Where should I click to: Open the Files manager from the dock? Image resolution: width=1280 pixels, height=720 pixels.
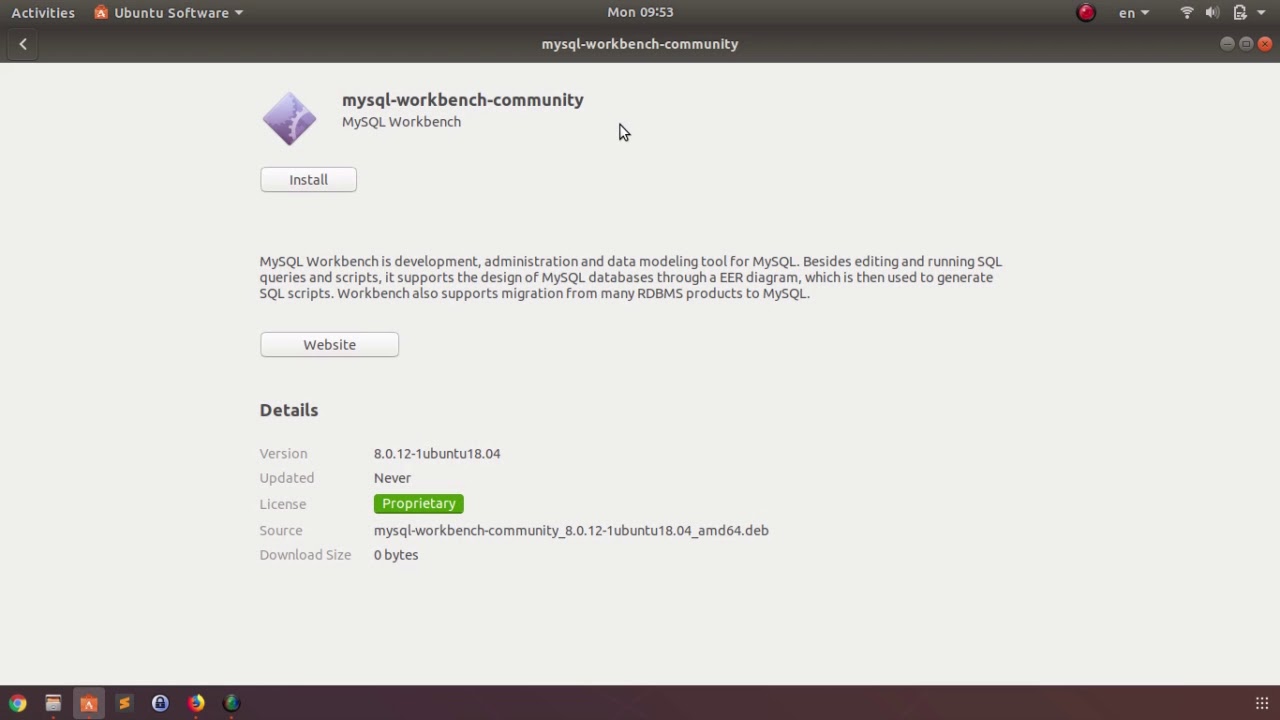tap(53, 703)
